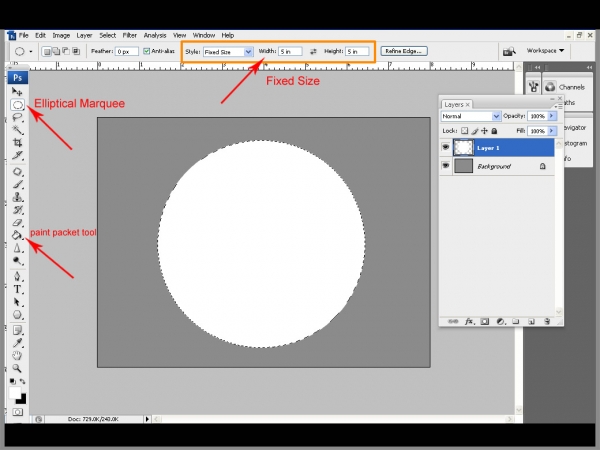Select the Brush tool
600x450 pixels.
(x=17, y=184)
